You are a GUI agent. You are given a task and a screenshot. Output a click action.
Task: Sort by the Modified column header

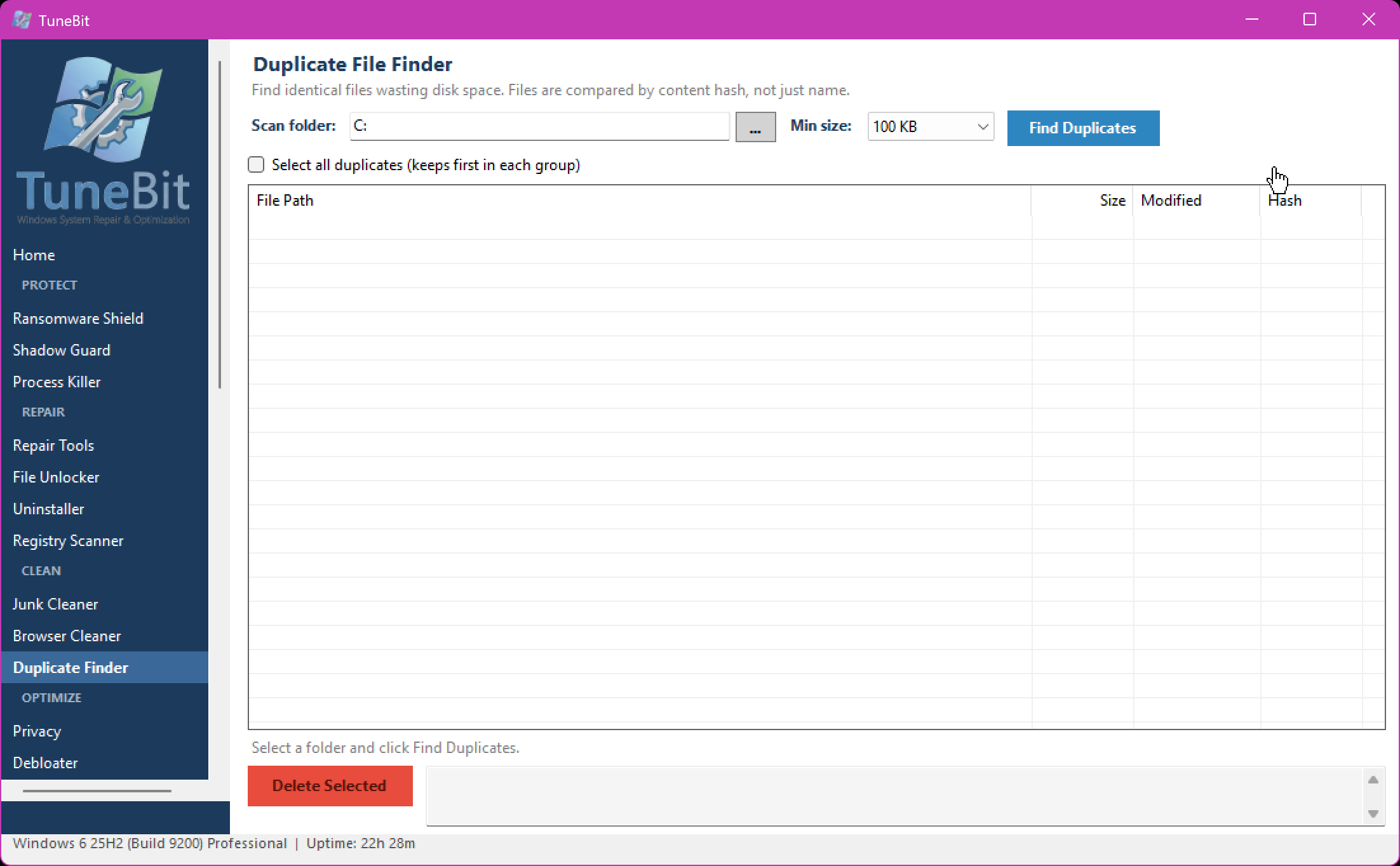click(1196, 201)
